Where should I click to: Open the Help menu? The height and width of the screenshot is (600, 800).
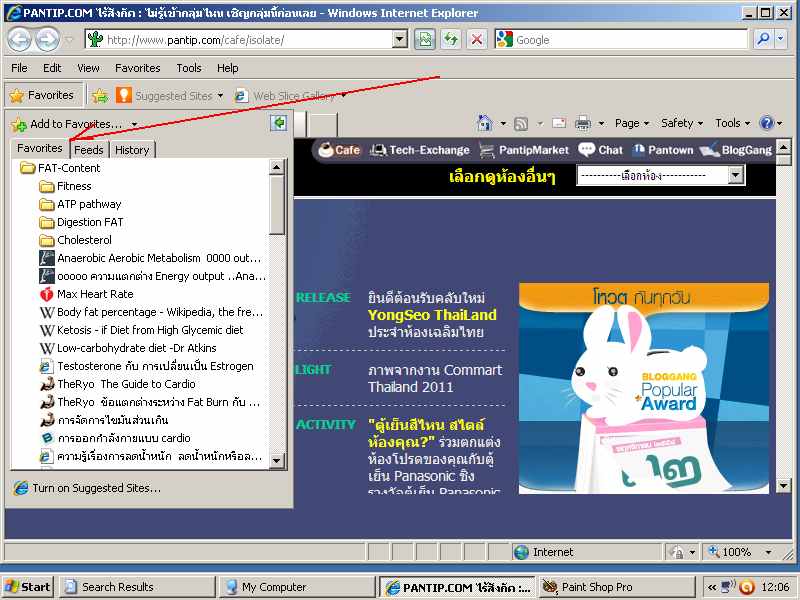[228, 68]
